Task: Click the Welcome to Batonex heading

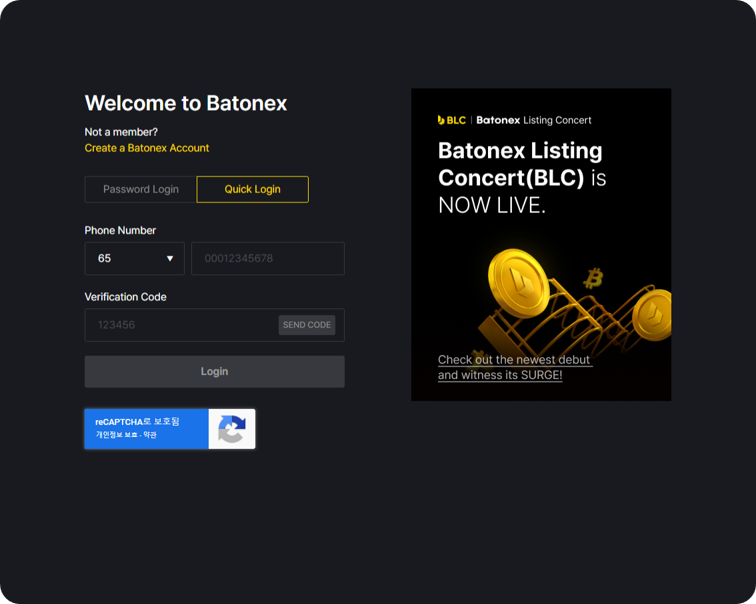Action: coord(186,103)
